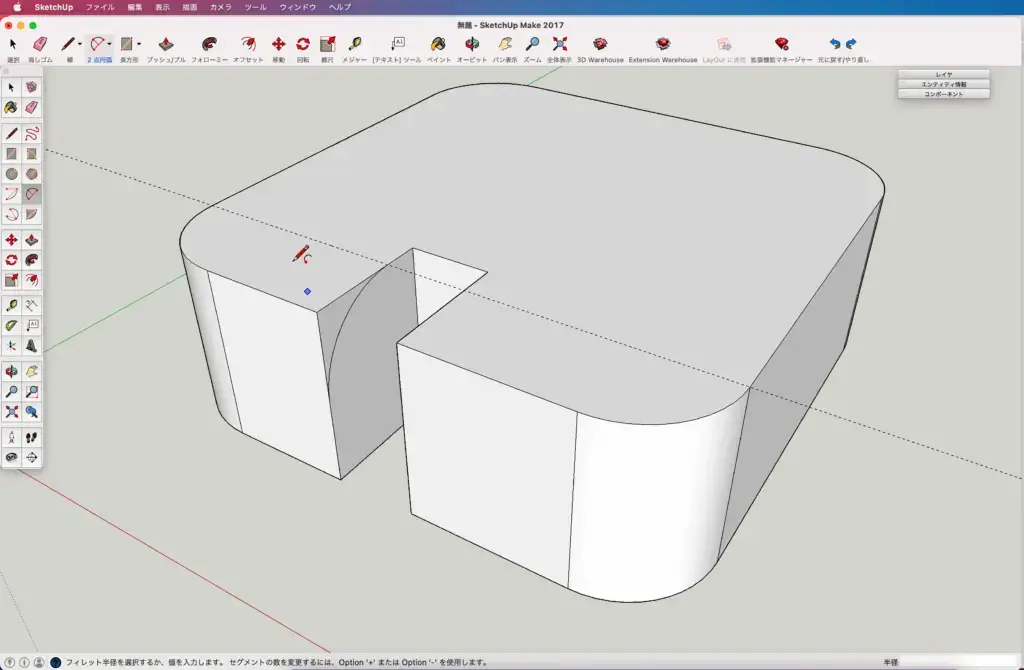
Task: Open the Apple menu
Action: point(18,7)
